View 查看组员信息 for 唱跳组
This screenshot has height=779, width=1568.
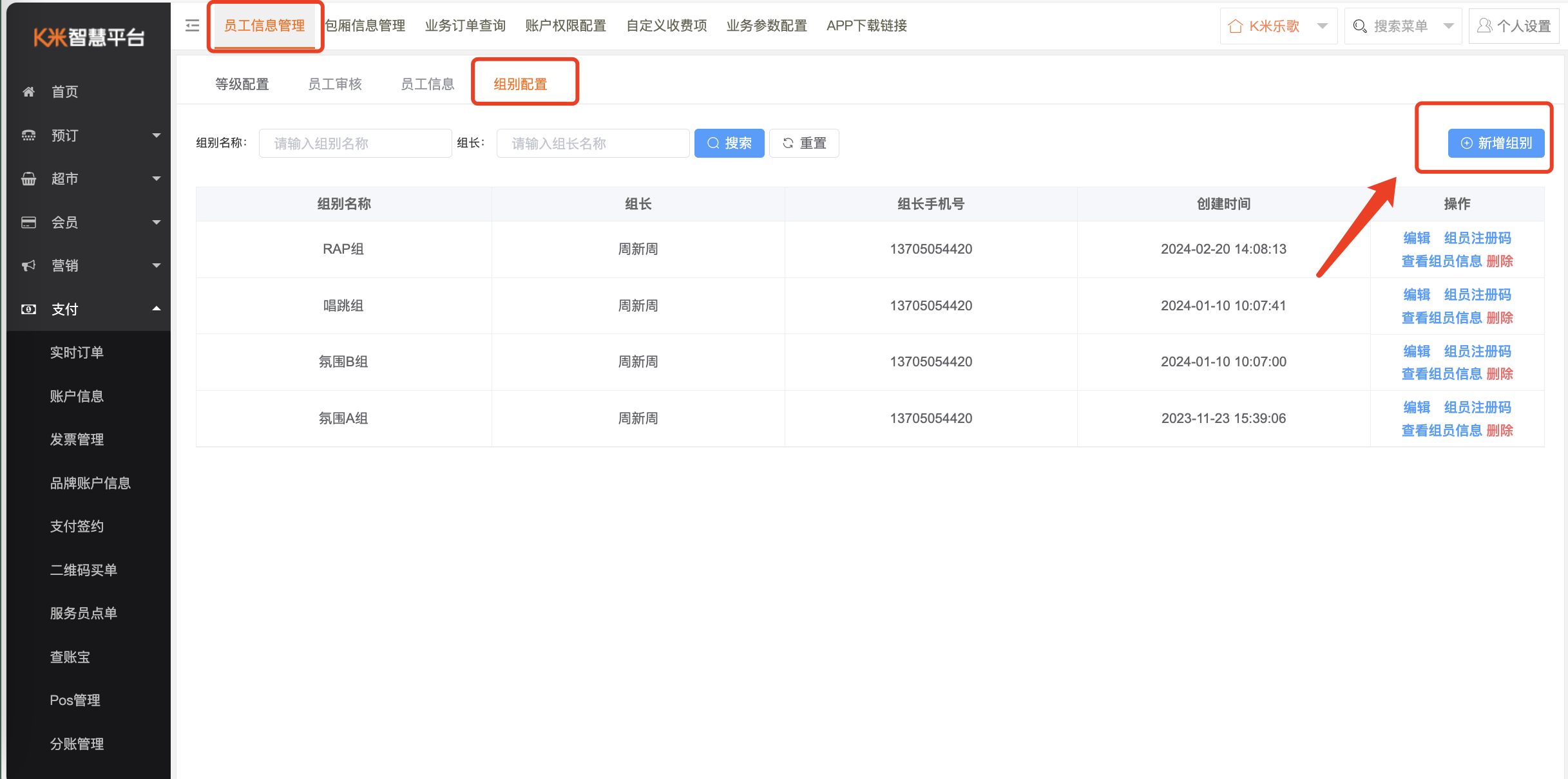[x=1442, y=318]
